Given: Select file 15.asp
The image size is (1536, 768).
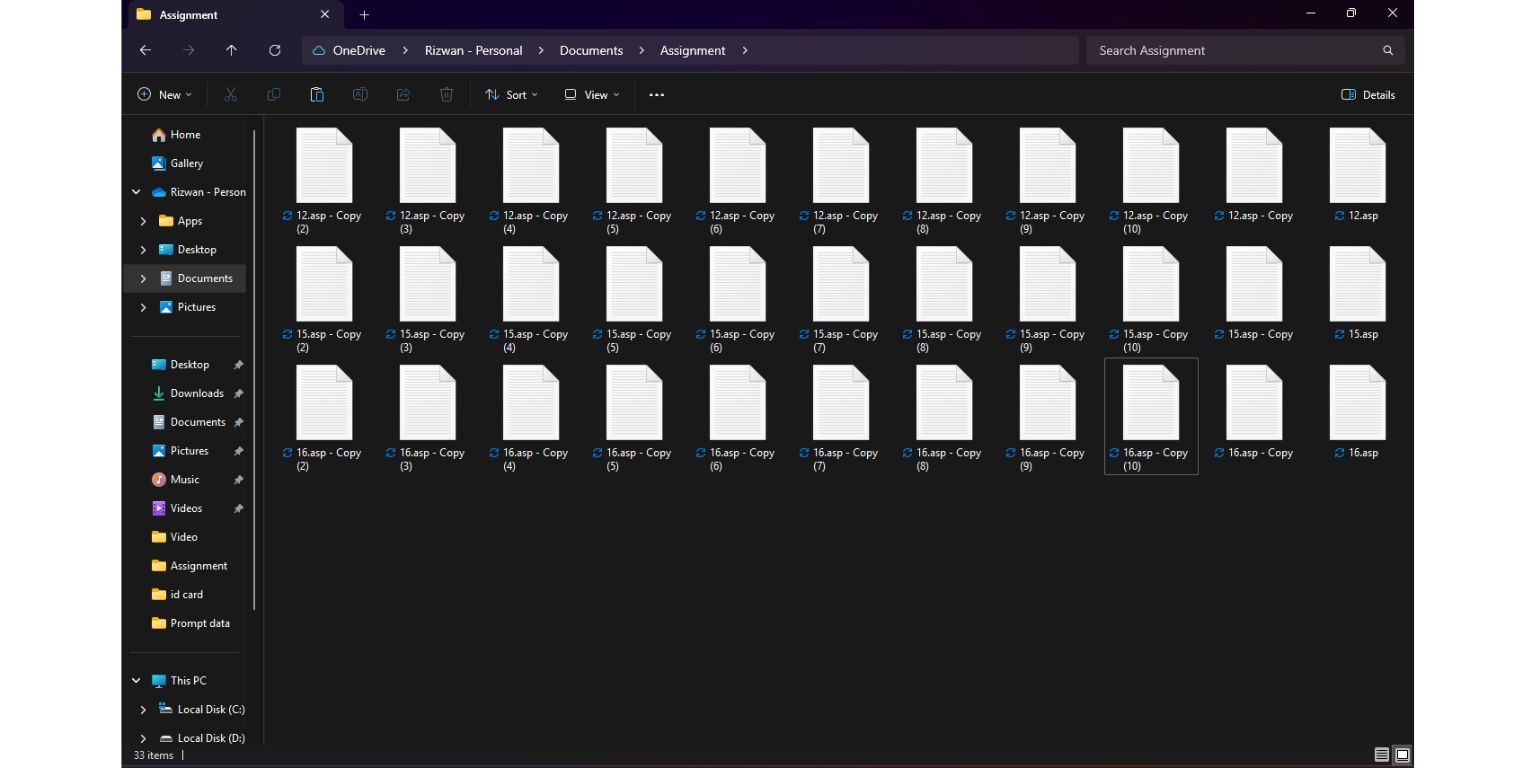Looking at the screenshot, I should point(1357,294).
